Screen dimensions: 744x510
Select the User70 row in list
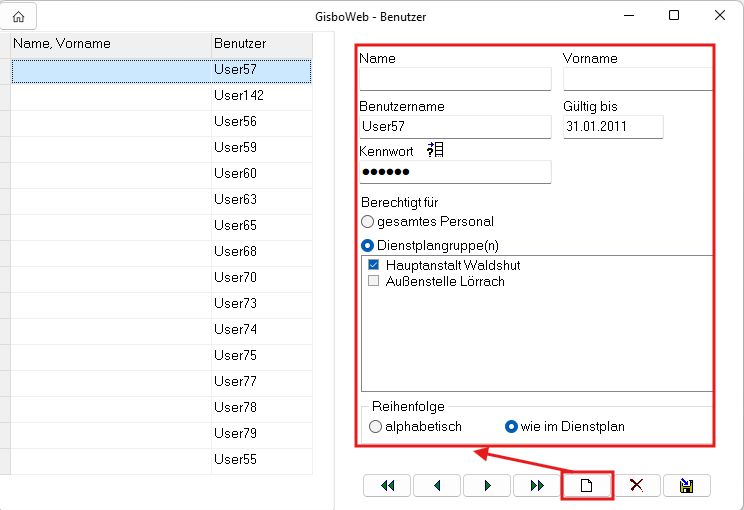click(161, 279)
